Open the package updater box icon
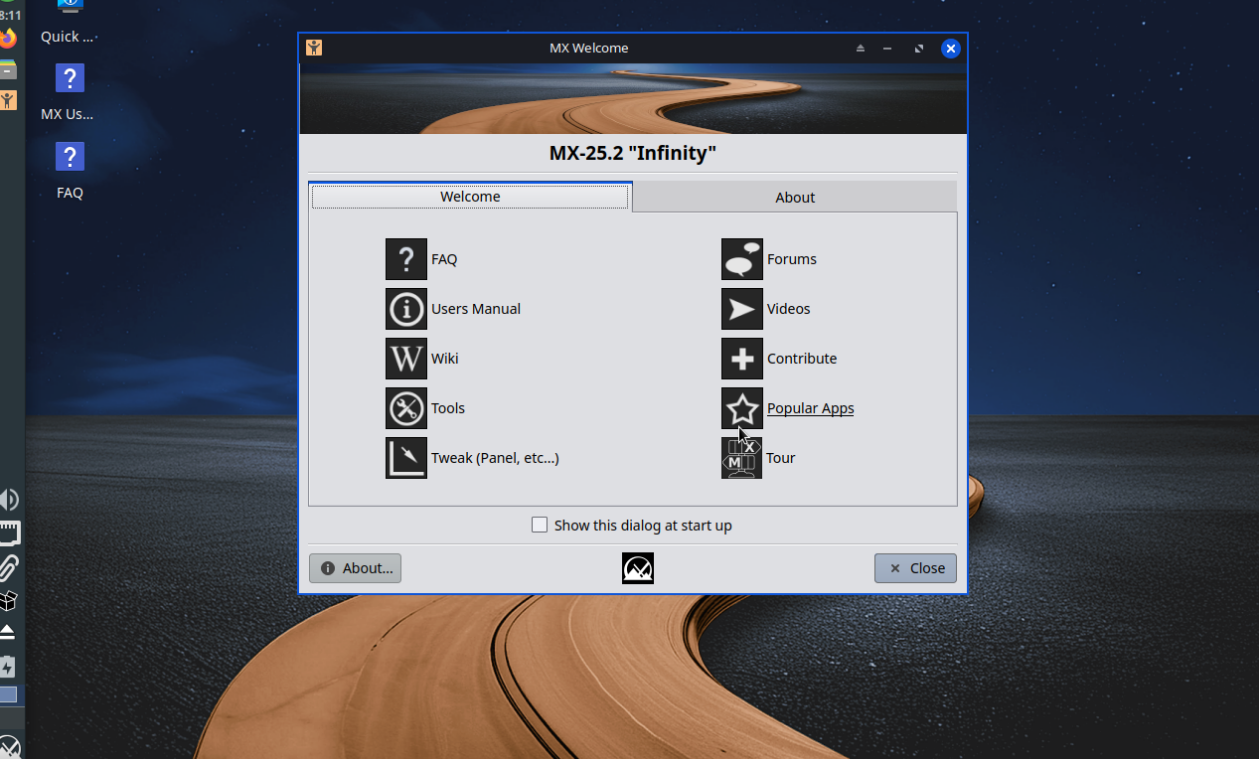Image resolution: width=1259 pixels, height=759 pixels. tap(8, 601)
